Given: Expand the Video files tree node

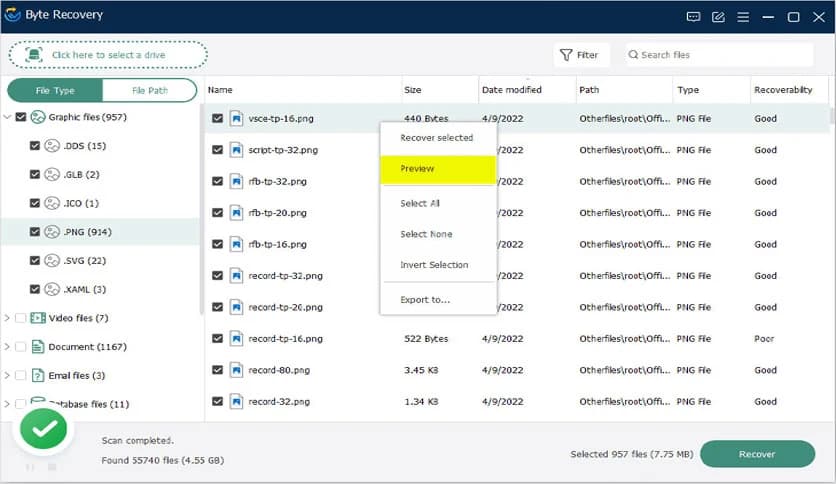Looking at the screenshot, I should 7,318.
